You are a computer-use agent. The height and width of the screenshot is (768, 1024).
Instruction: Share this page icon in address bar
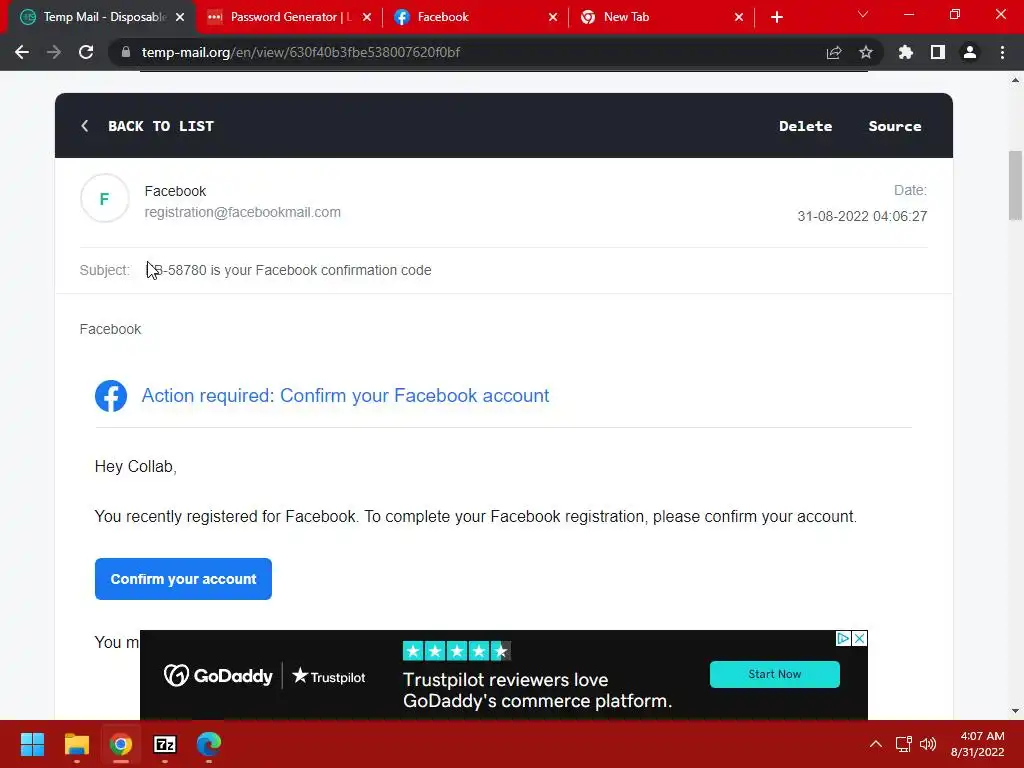[834, 52]
